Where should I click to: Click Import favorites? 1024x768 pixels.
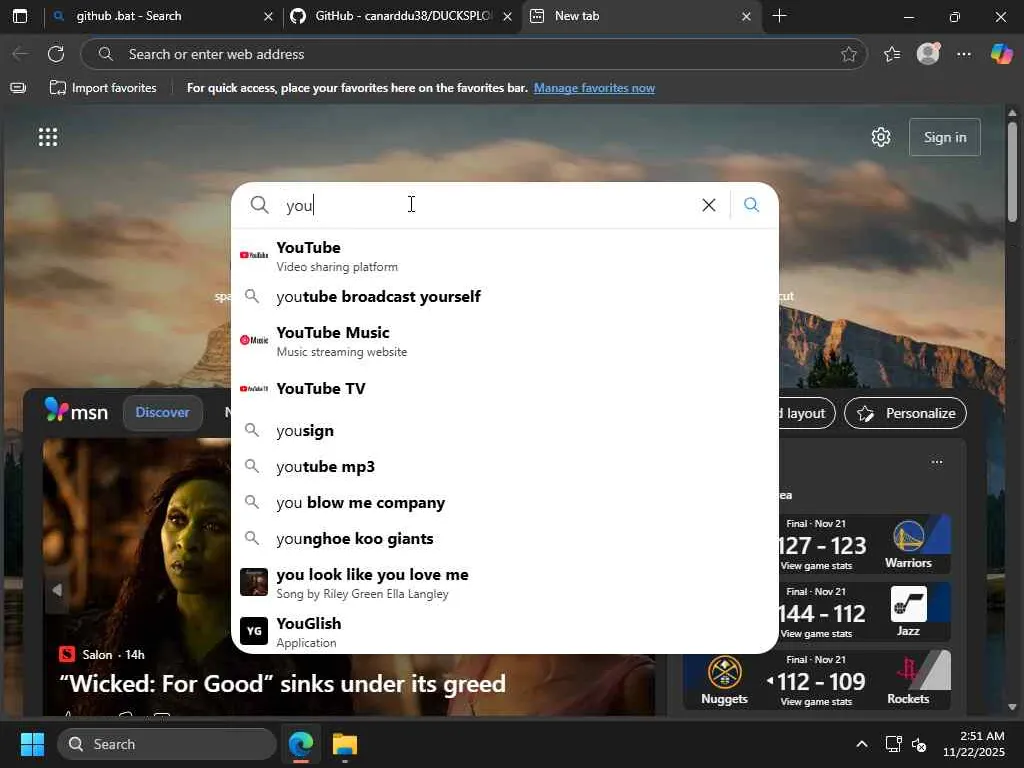pyautogui.click(x=103, y=88)
